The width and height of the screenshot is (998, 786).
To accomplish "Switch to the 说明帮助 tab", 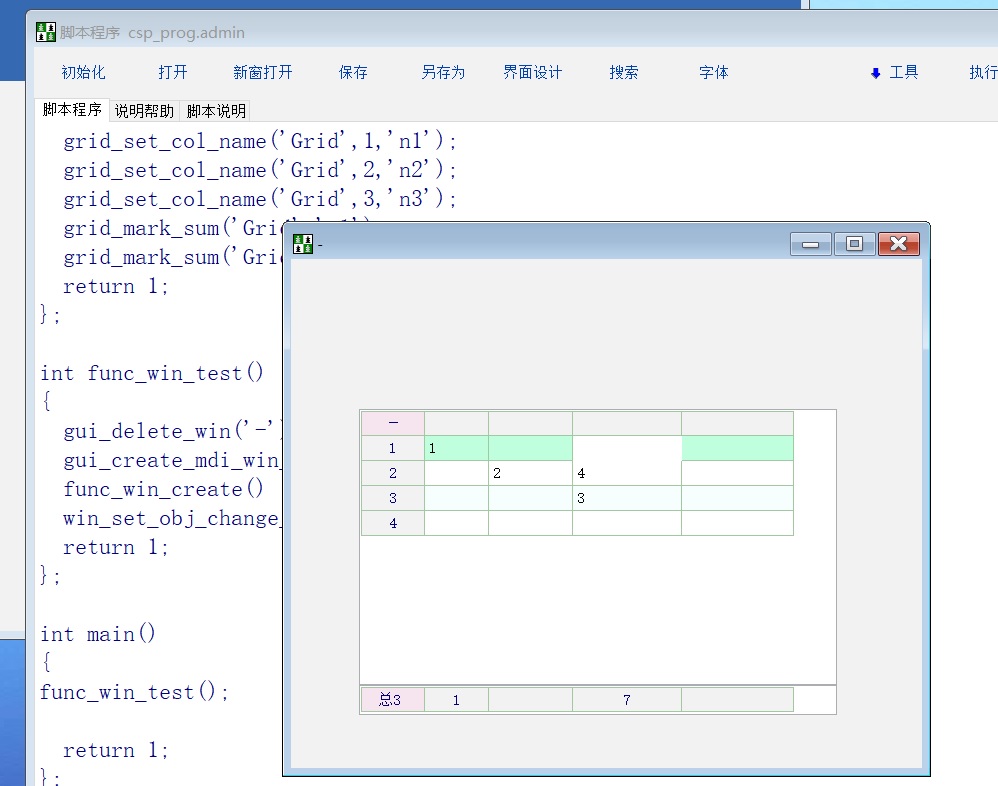I will click(x=144, y=111).
